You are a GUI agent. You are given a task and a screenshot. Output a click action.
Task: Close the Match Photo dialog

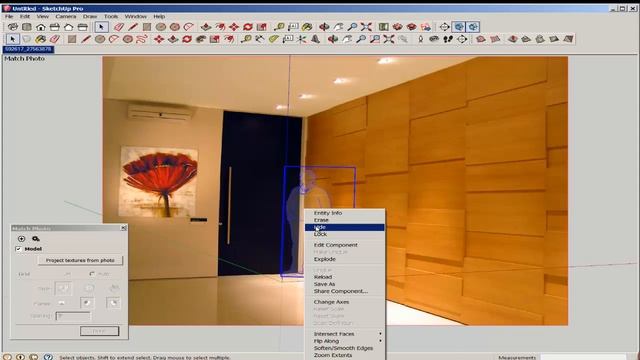point(123,228)
